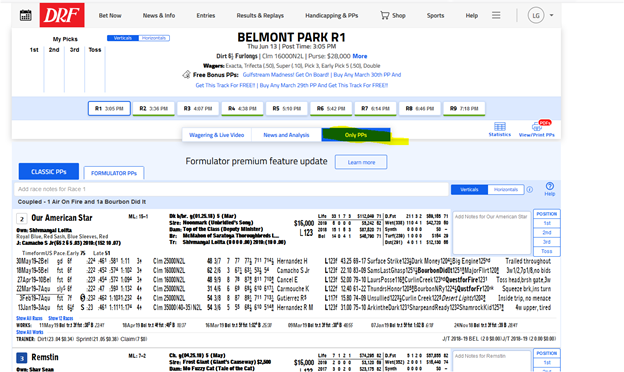Select race R3 4:07 PM
The width and height of the screenshot is (624, 372).
(198, 108)
